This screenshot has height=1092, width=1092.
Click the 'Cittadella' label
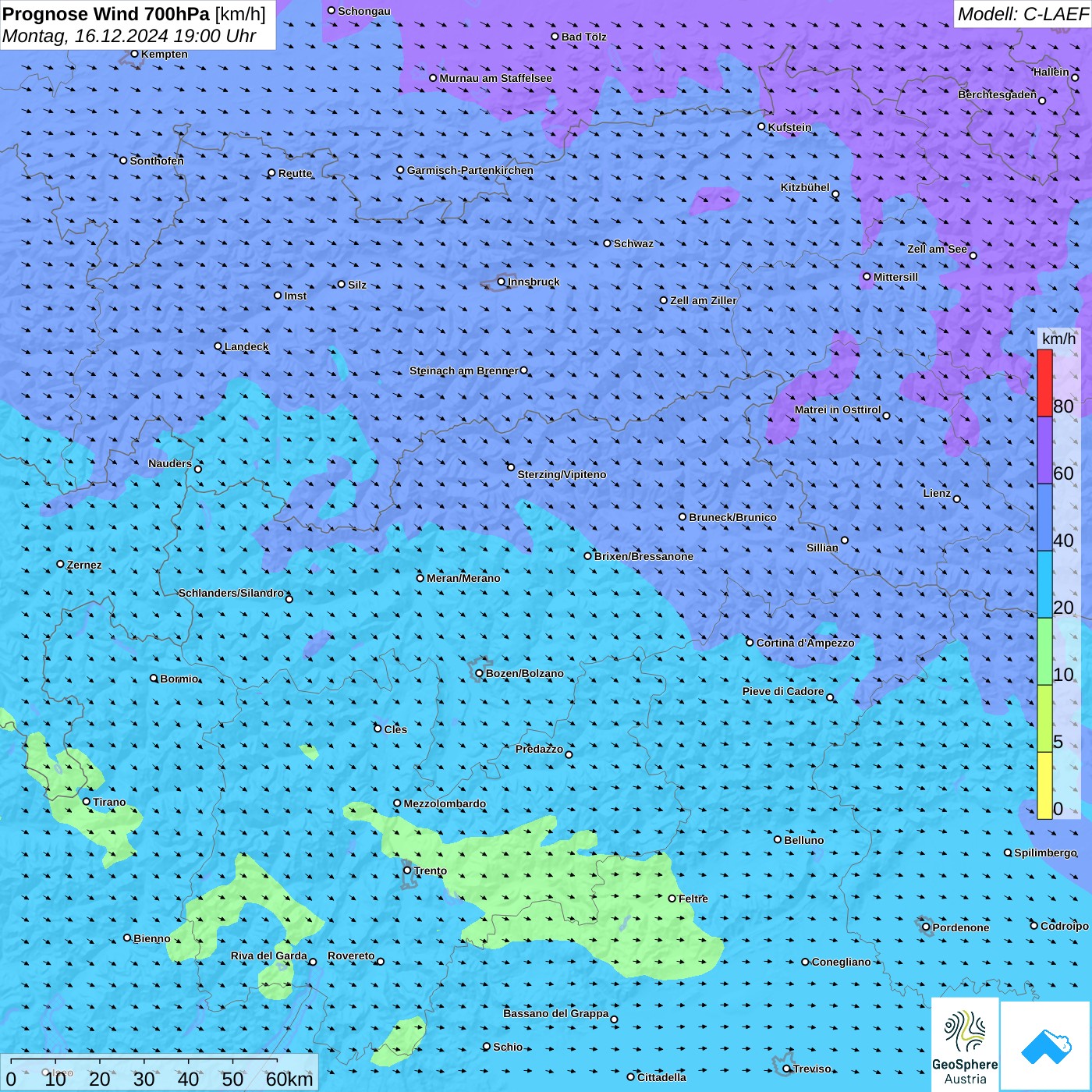[x=661, y=1077]
